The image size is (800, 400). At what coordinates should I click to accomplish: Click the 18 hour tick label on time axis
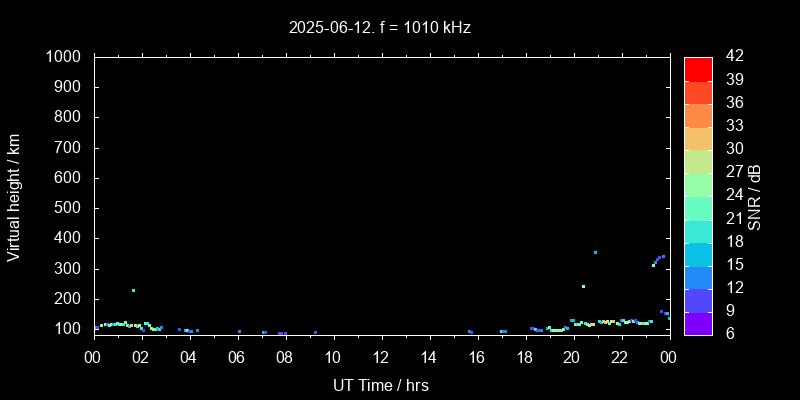524,358
